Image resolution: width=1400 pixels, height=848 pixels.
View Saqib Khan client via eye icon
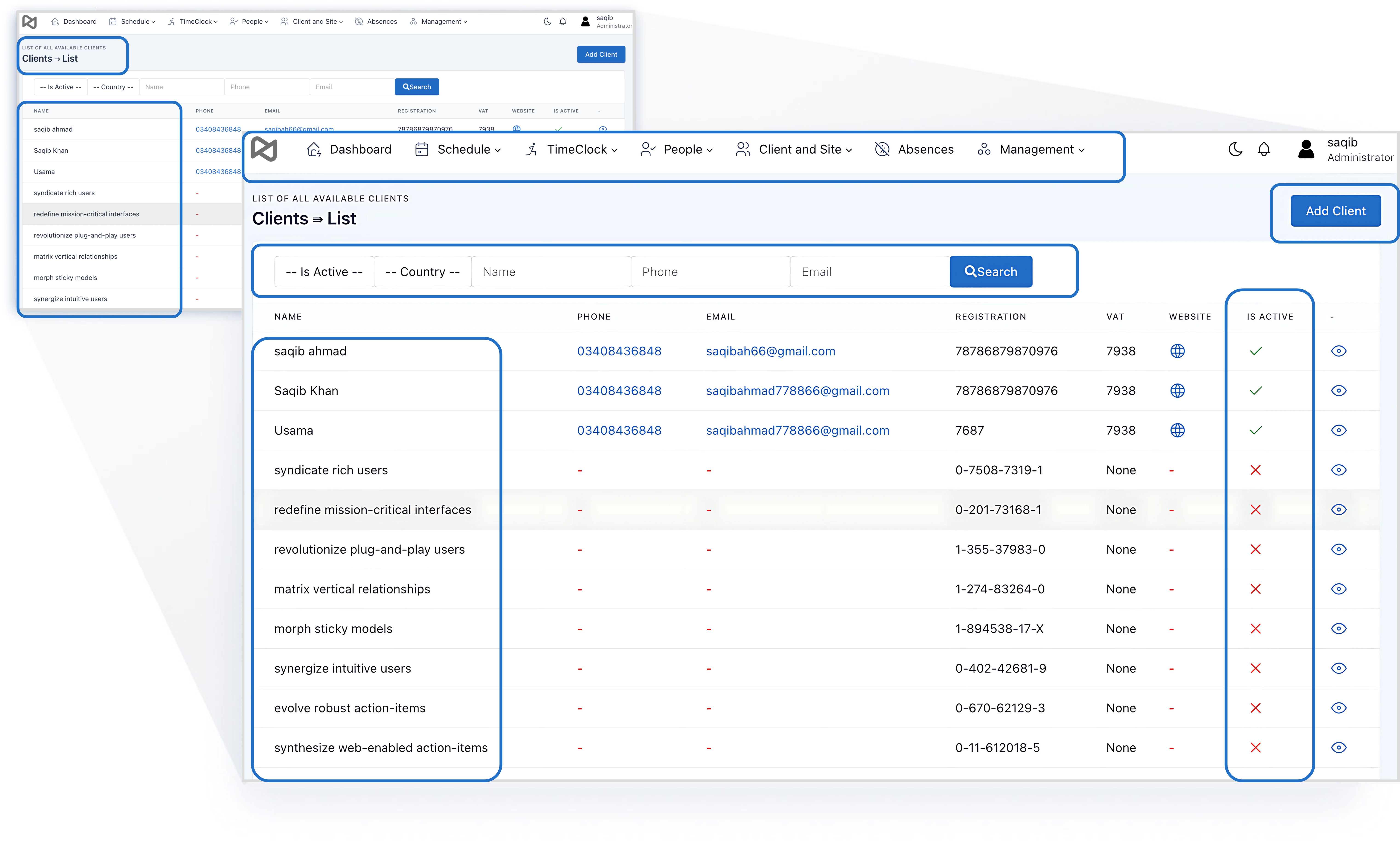(x=1339, y=391)
